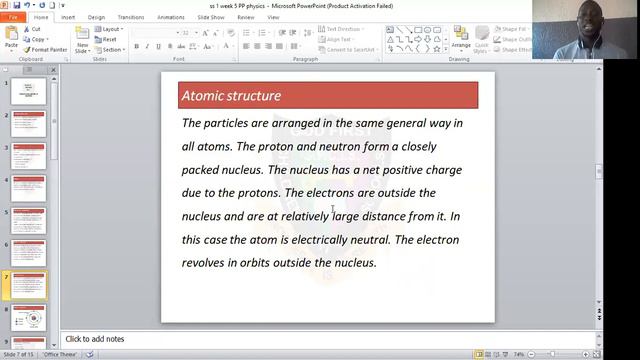The image size is (640, 360).
Task: Open the font name combo box
Action: pos(156,33)
